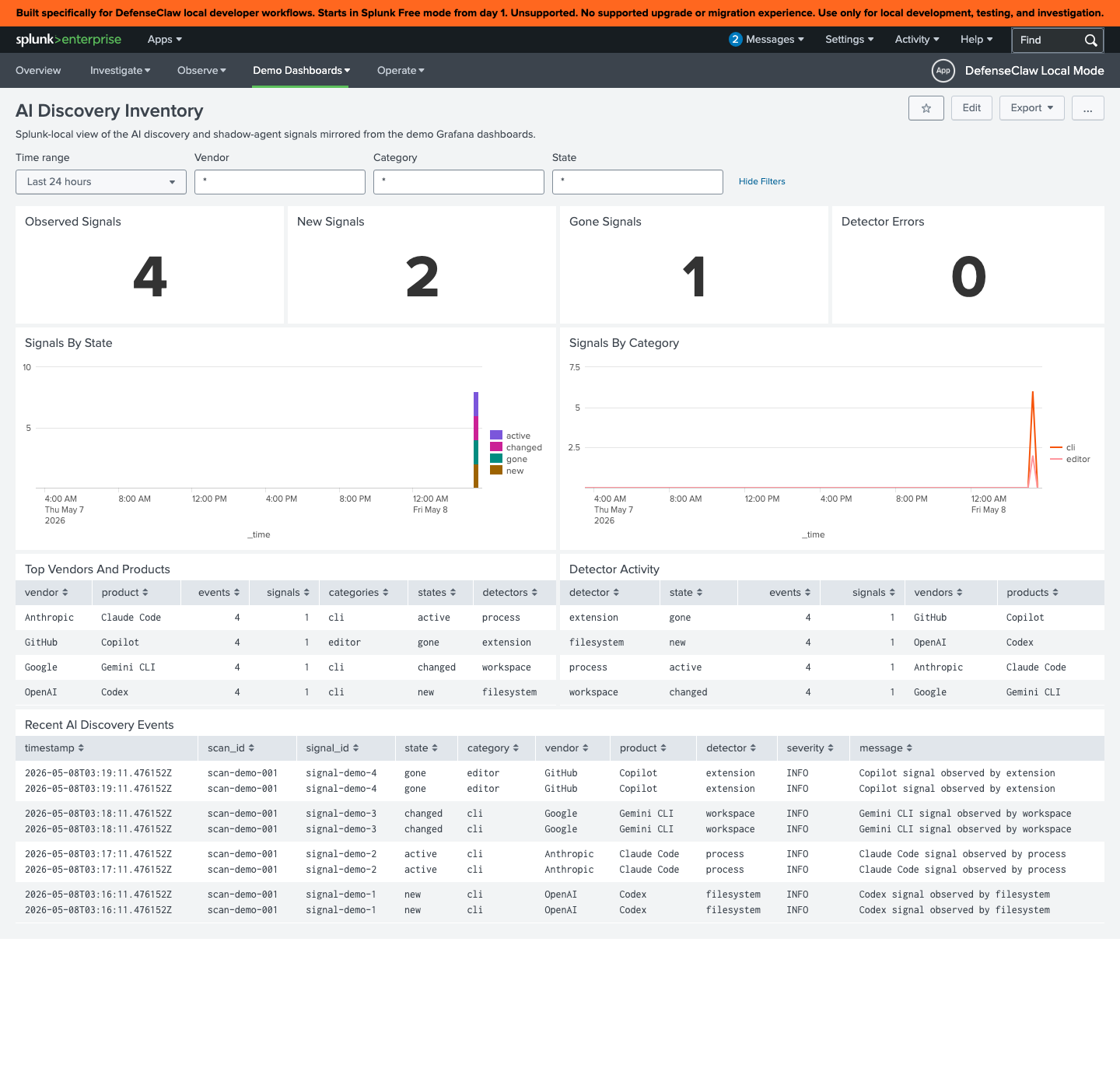Sort Top Vendors table by events

coord(219,593)
